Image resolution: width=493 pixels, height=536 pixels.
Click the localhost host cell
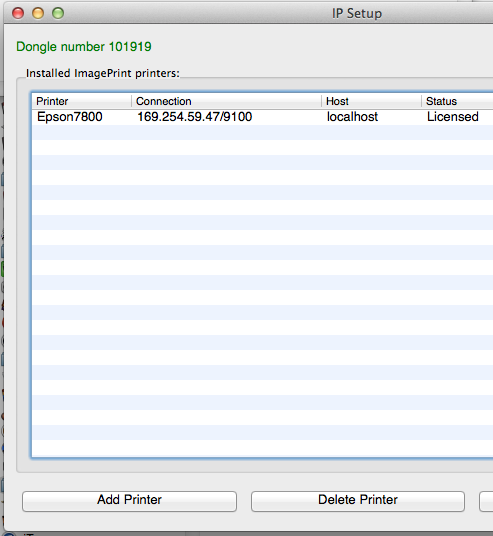pos(352,117)
